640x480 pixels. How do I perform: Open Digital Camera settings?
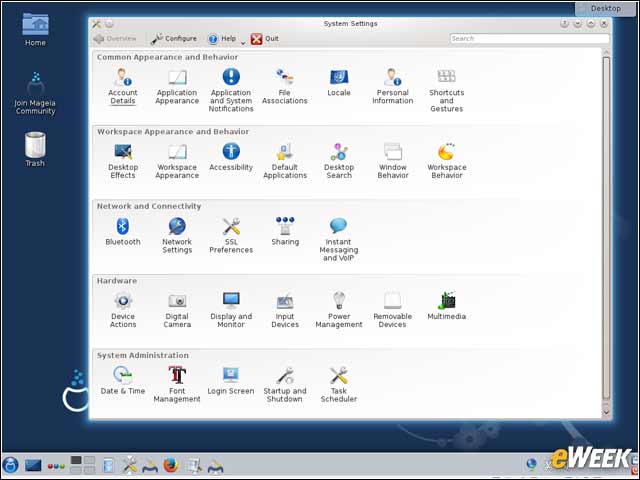pos(177,310)
